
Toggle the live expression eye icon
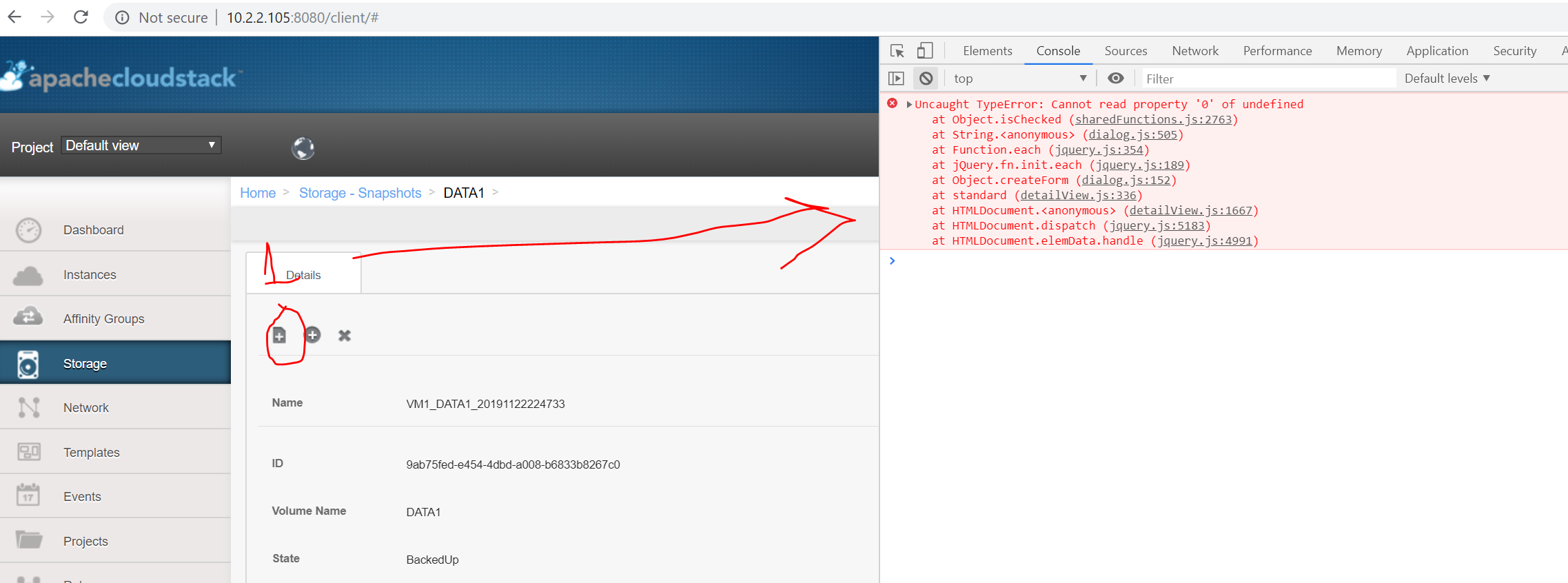coord(1116,78)
